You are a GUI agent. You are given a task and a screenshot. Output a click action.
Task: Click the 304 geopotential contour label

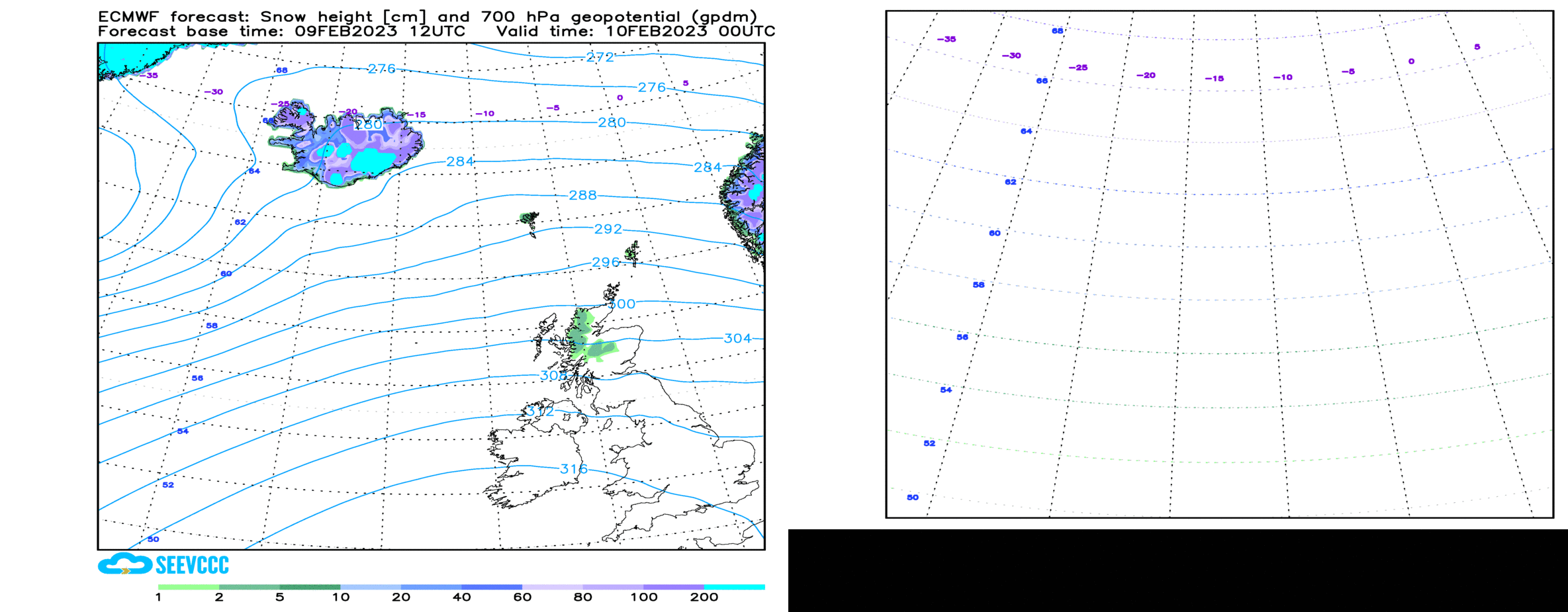coord(737,339)
